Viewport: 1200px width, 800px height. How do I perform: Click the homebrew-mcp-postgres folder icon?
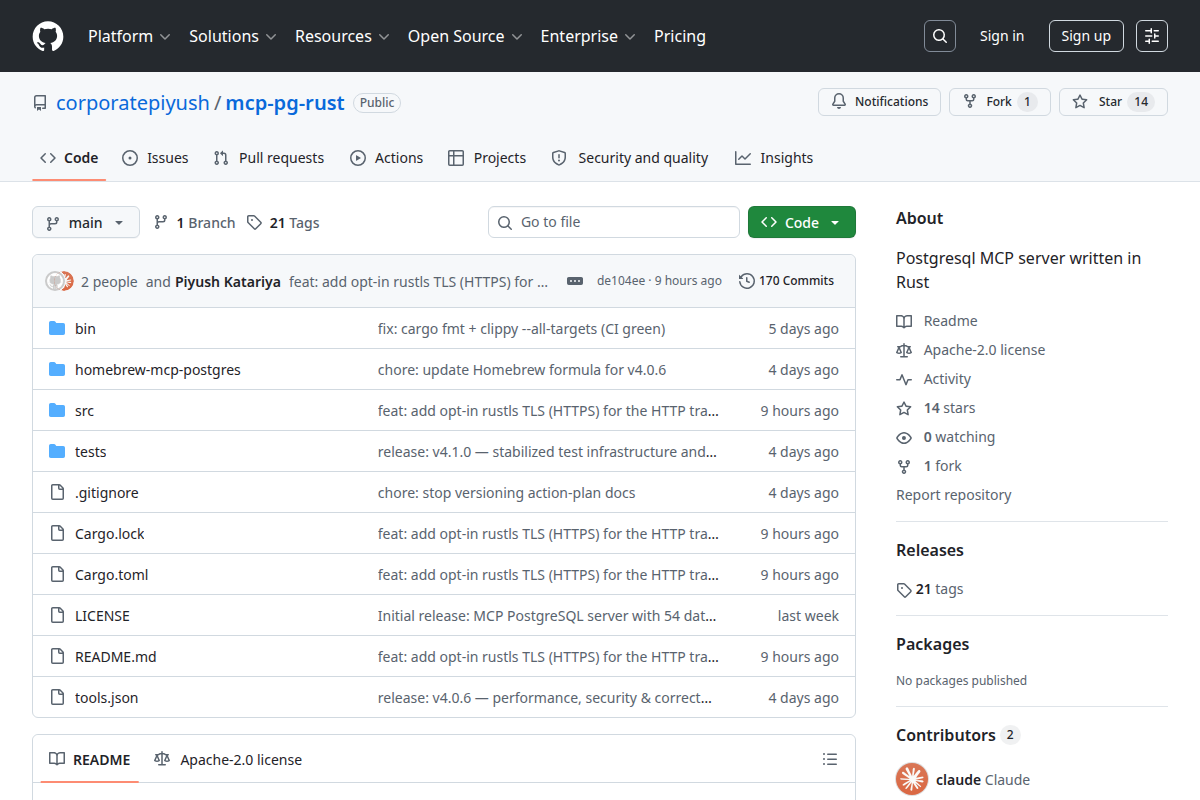[x=57, y=370]
